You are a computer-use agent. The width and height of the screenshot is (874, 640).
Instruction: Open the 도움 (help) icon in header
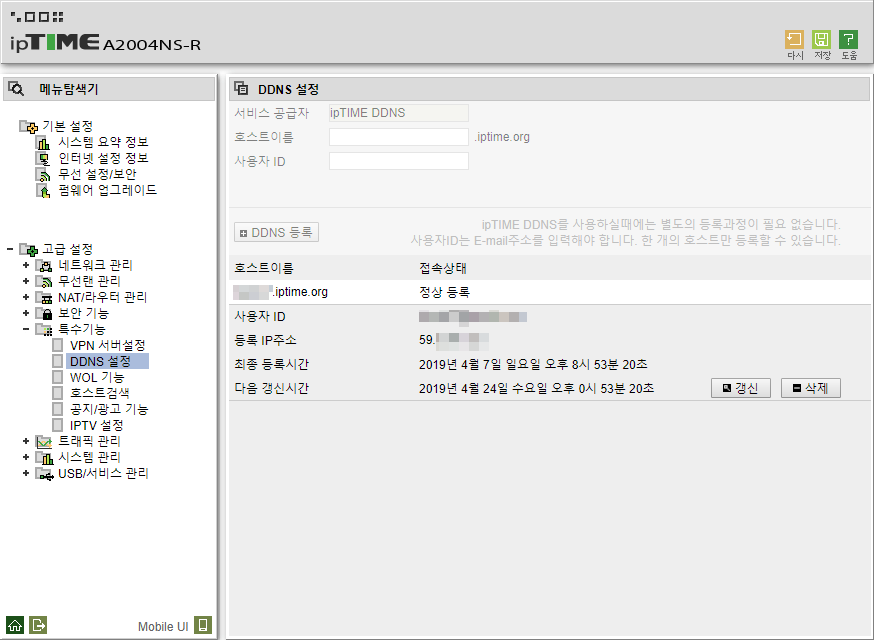[x=848, y=40]
